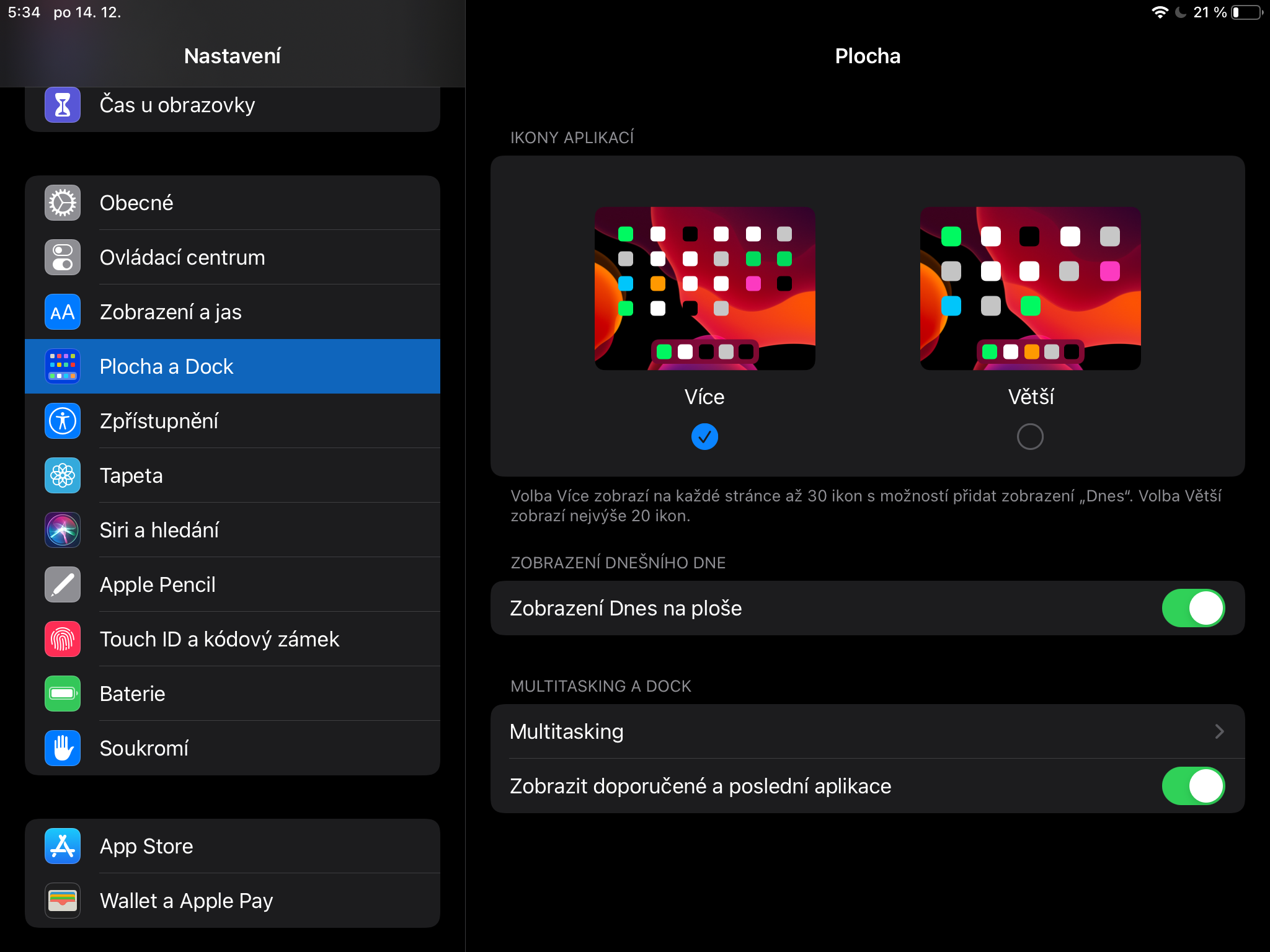Tap the App Store icon

[62, 846]
